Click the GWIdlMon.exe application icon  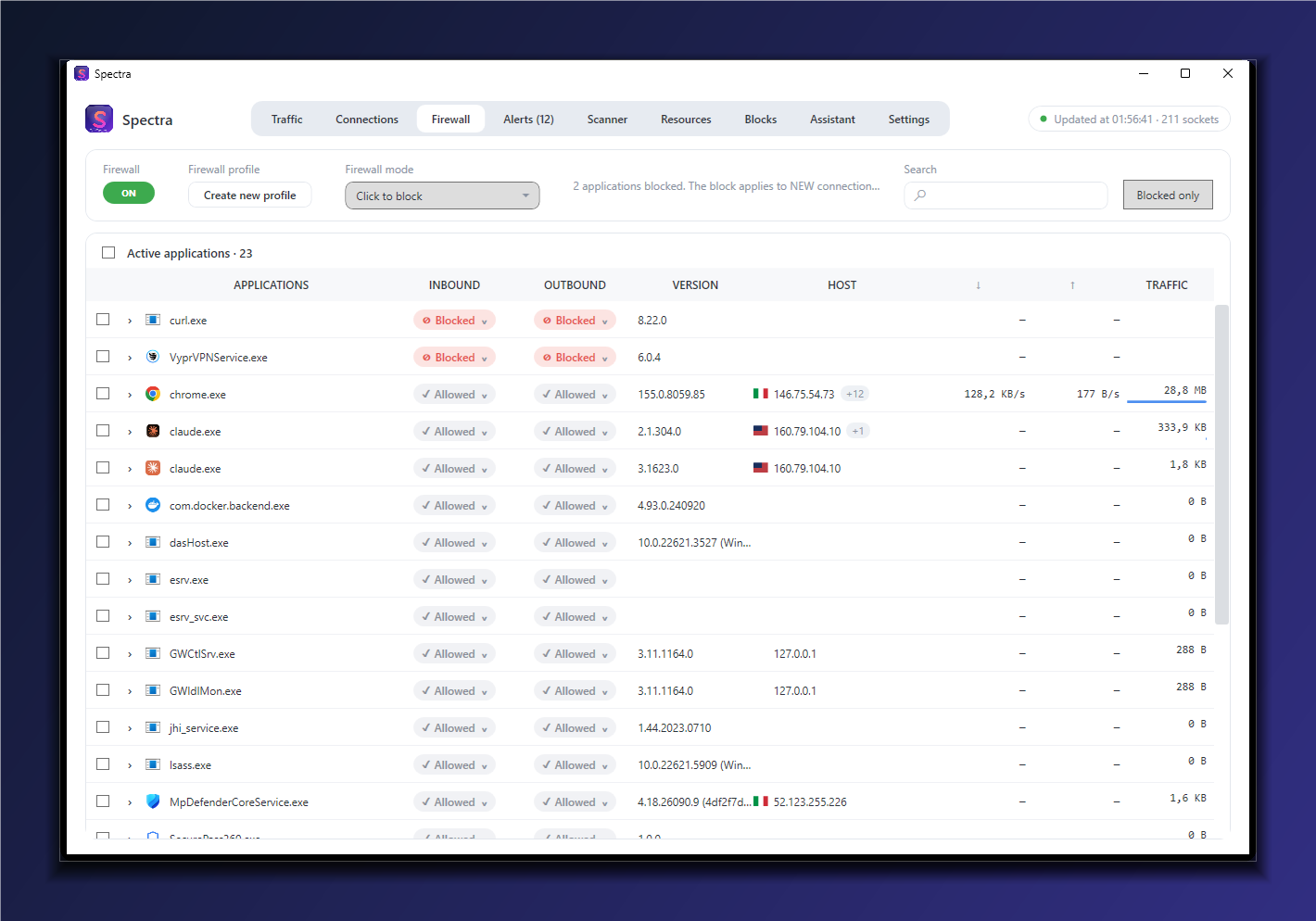point(153,690)
